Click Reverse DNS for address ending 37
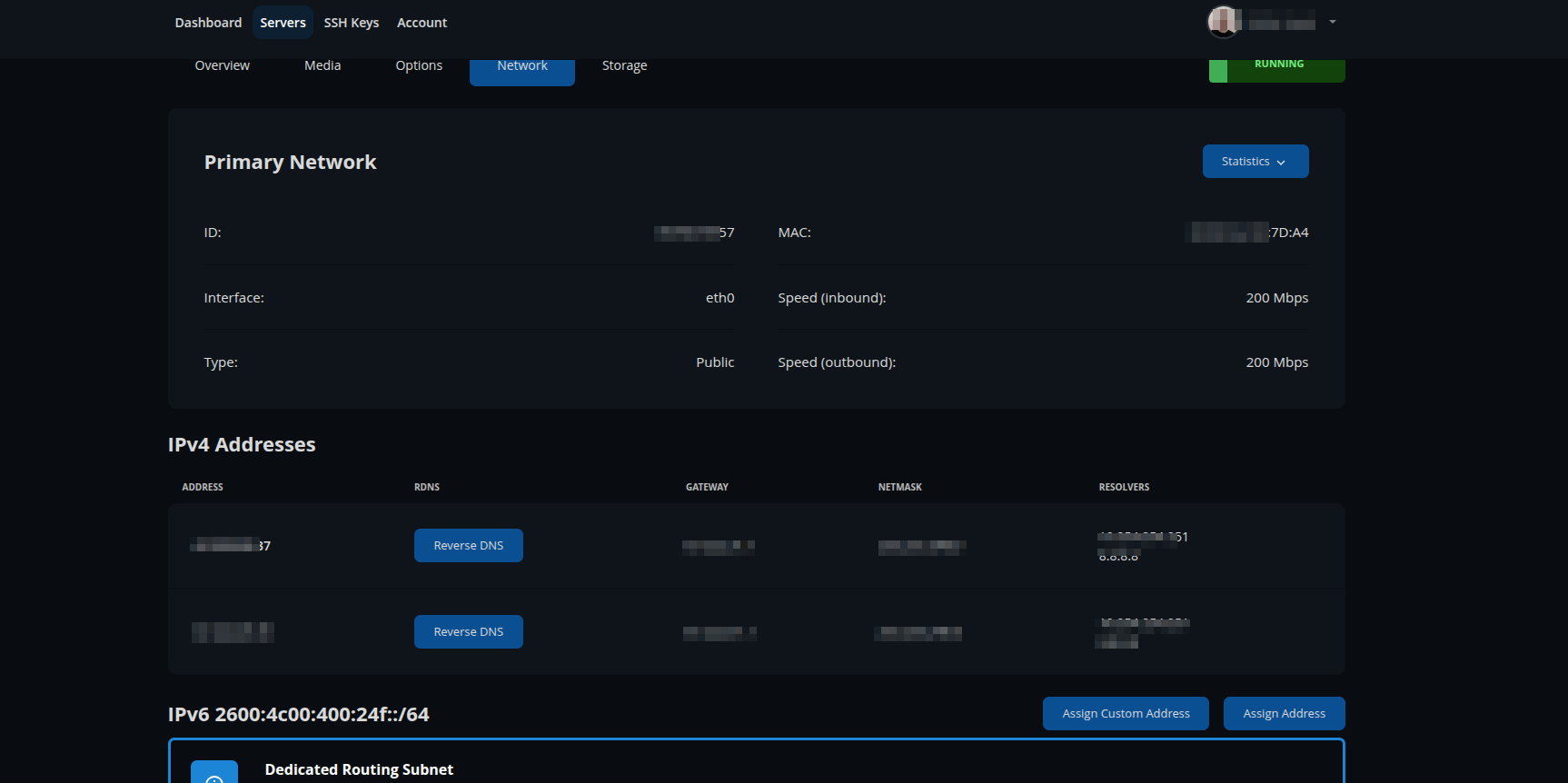The width and height of the screenshot is (1568, 783). coord(469,546)
